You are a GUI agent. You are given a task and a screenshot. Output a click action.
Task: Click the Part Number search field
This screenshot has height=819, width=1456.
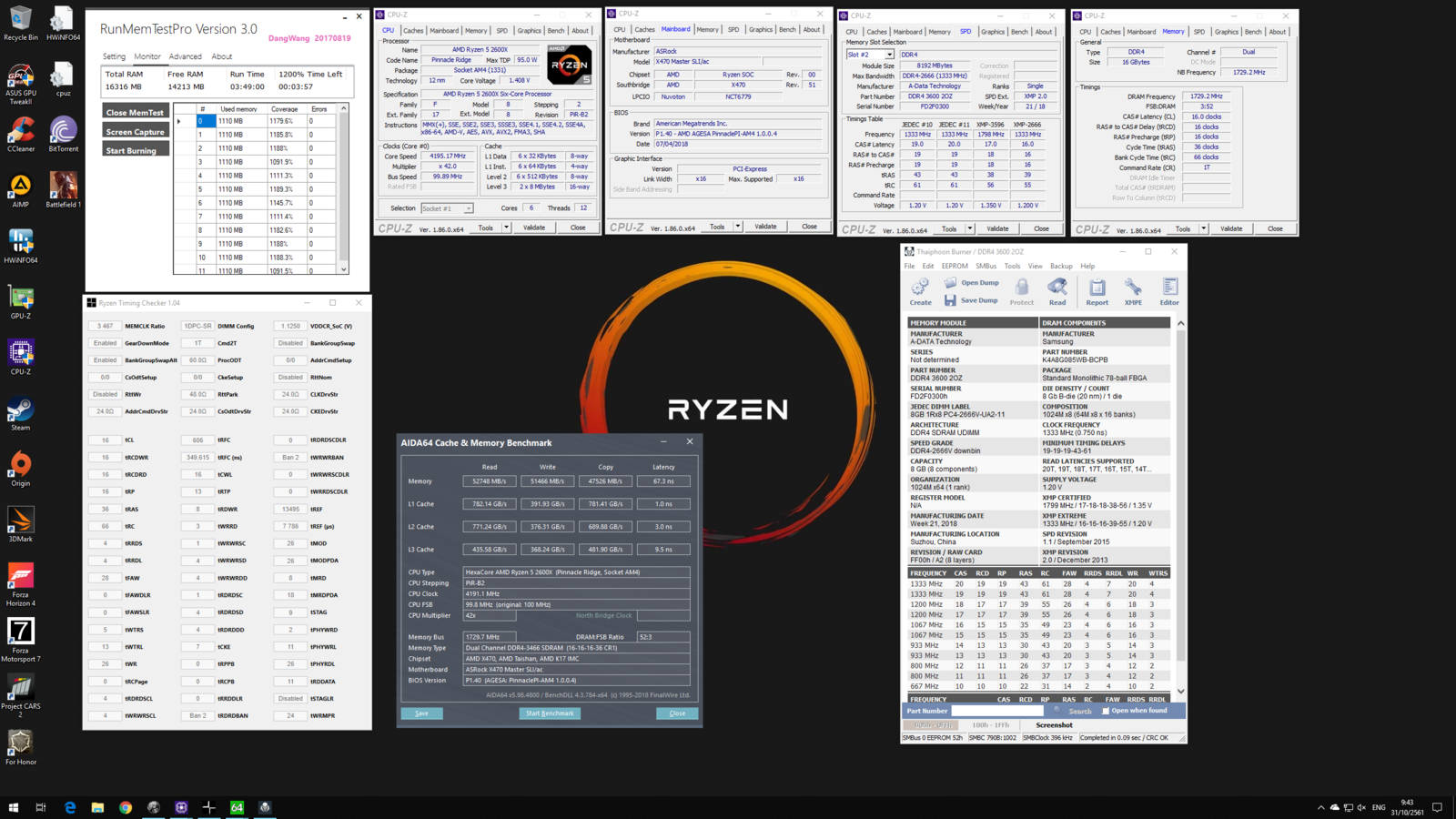click(x=996, y=711)
